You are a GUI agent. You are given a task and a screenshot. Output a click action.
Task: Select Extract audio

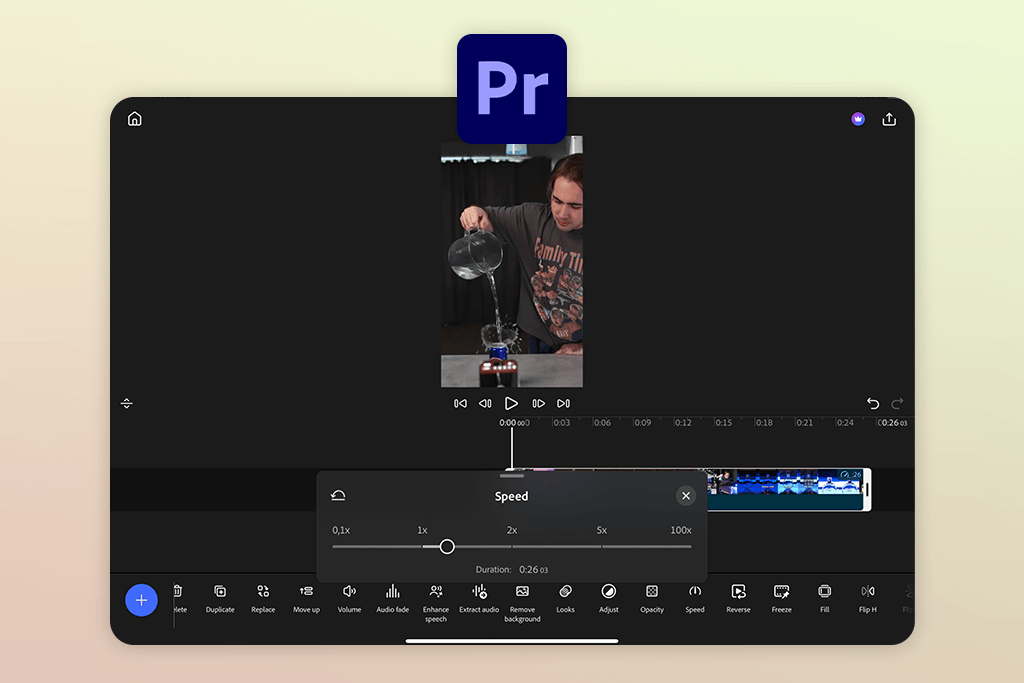tap(479, 599)
